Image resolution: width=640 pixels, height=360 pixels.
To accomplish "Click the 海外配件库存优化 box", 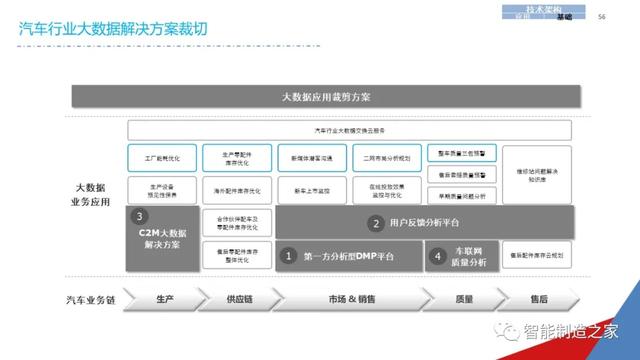I will [237, 191].
